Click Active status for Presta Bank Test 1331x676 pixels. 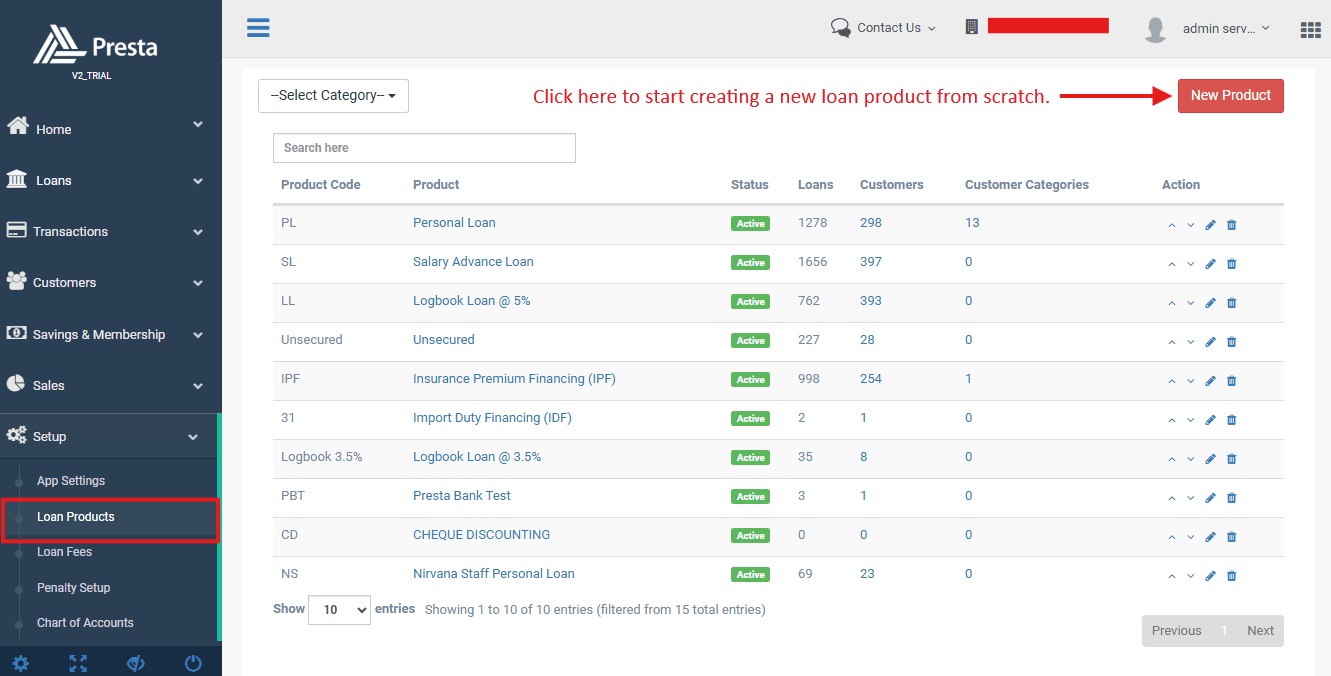click(751, 497)
